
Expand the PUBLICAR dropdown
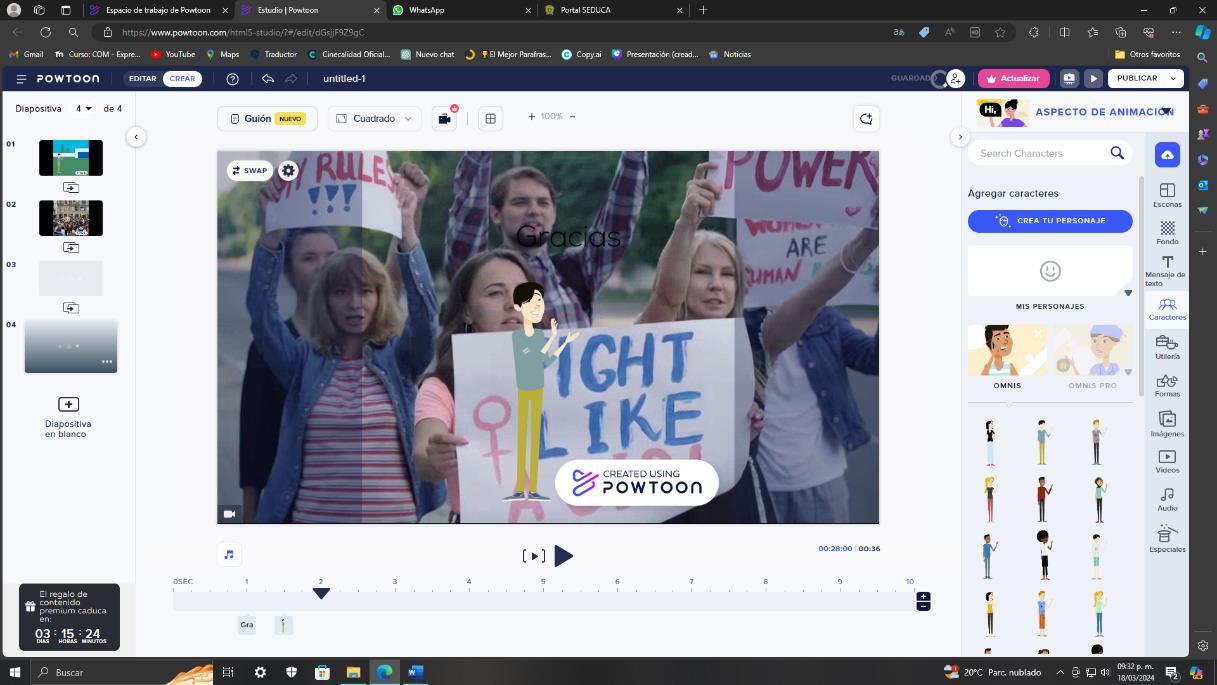coord(1172,78)
